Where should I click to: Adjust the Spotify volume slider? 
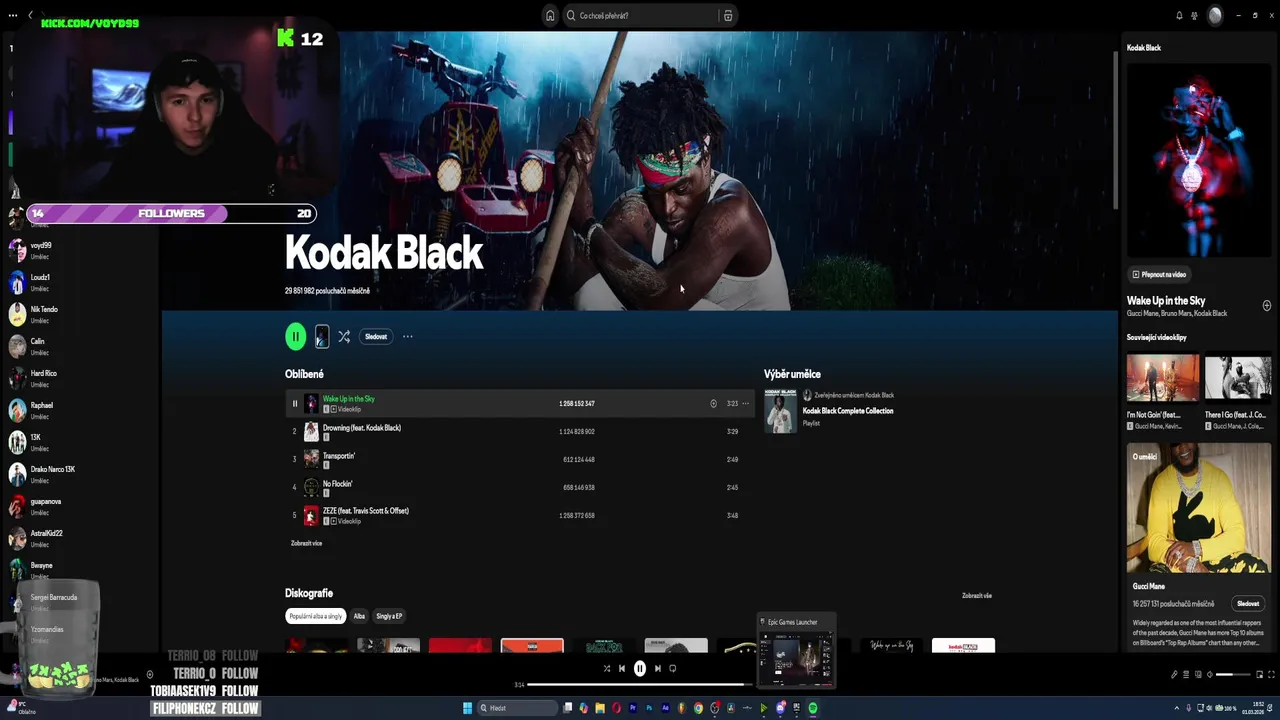[x=1233, y=674]
